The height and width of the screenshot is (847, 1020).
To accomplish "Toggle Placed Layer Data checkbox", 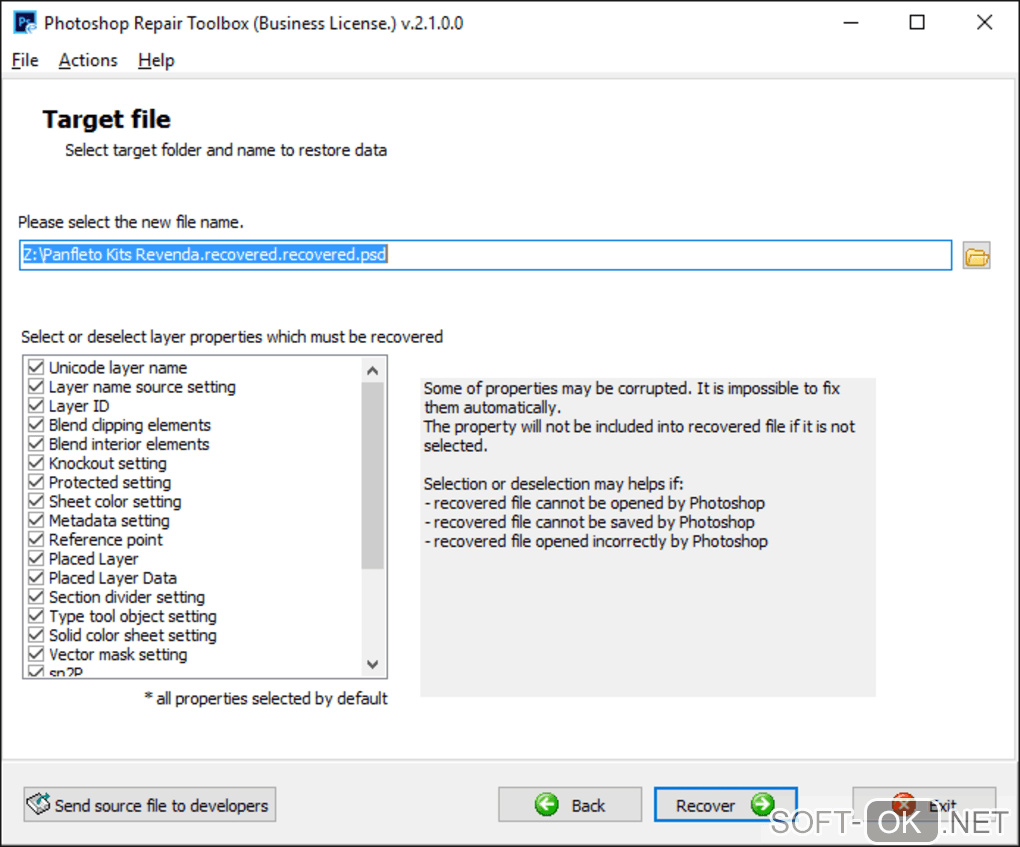I will point(36,578).
